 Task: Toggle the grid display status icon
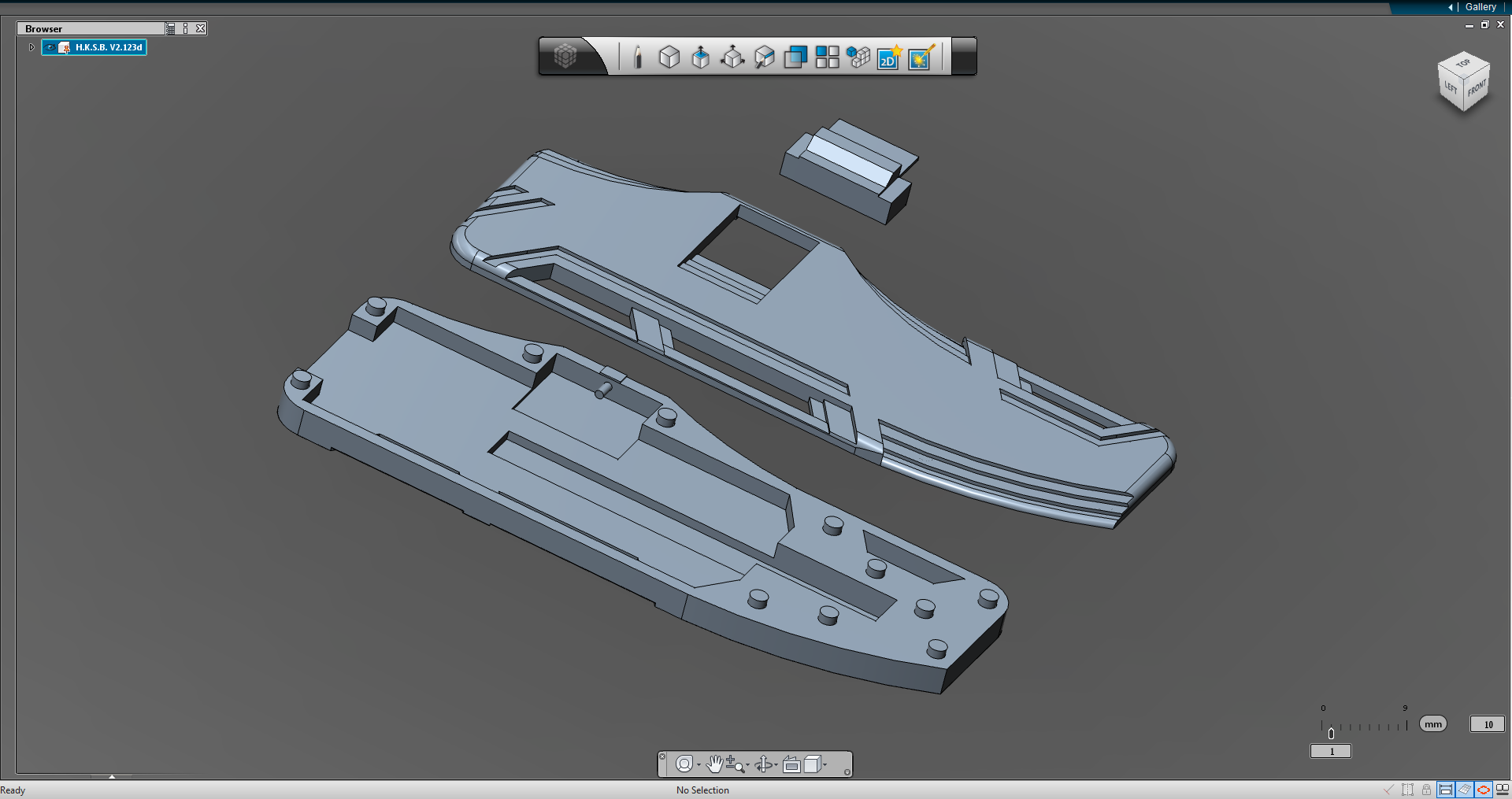click(1465, 790)
